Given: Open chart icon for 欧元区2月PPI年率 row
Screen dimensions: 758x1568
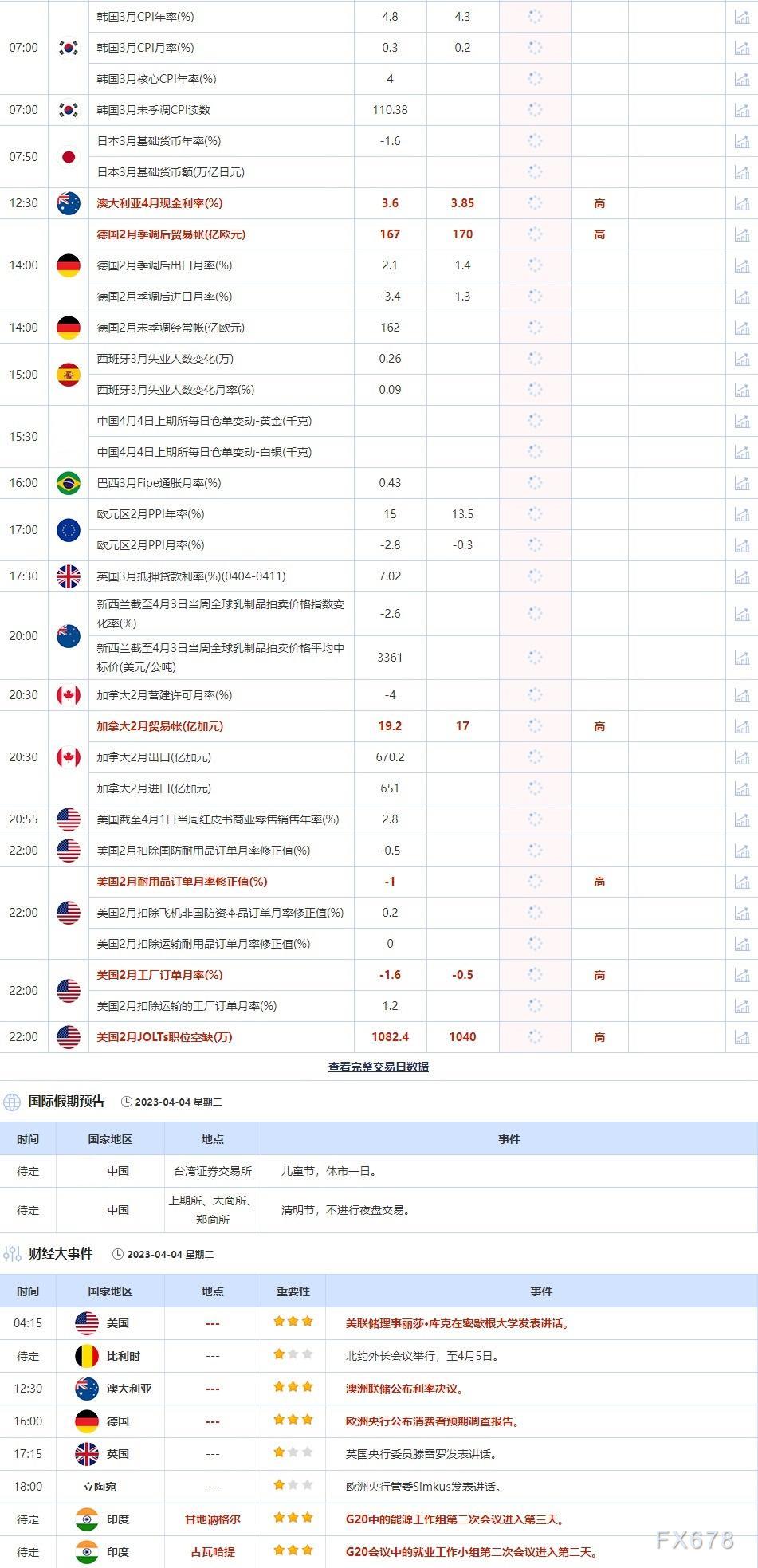Looking at the screenshot, I should [x=741, y=514].
